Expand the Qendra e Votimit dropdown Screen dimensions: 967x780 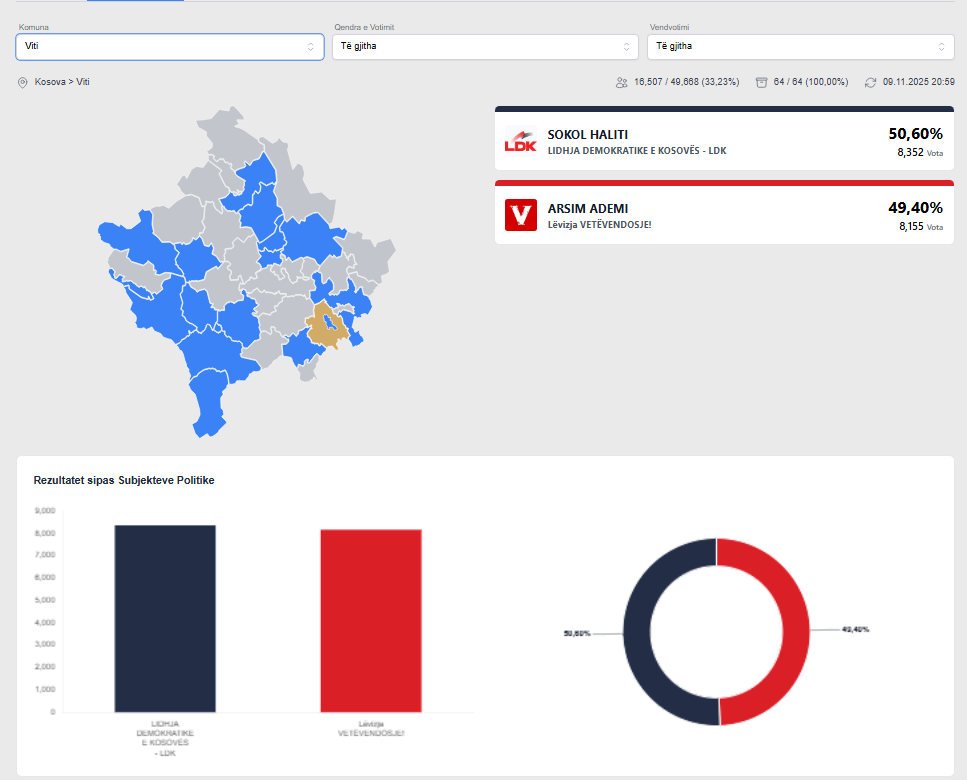[484, 46]
